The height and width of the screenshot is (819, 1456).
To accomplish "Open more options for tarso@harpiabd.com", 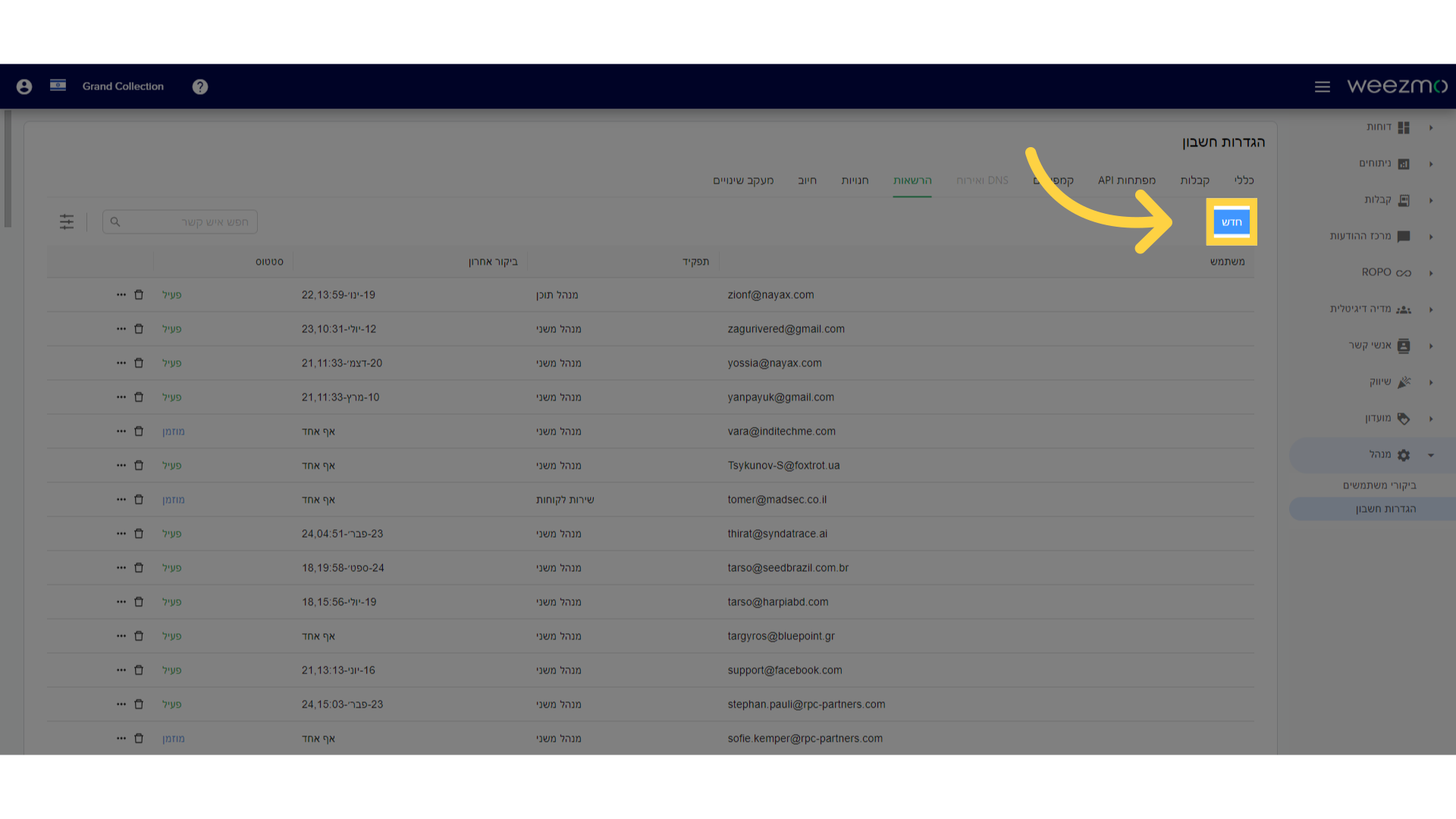I will pos(121,601).
